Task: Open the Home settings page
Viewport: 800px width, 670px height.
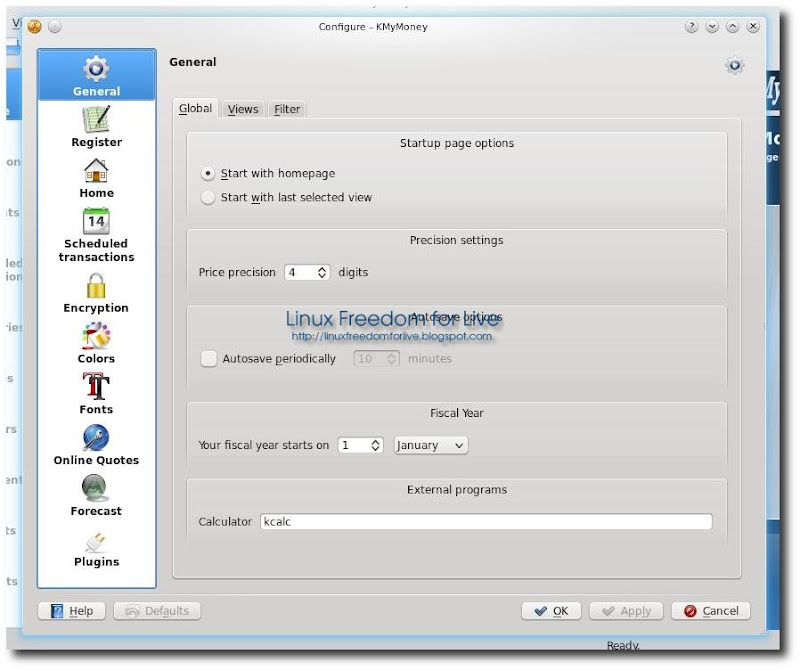Action: 96,178
